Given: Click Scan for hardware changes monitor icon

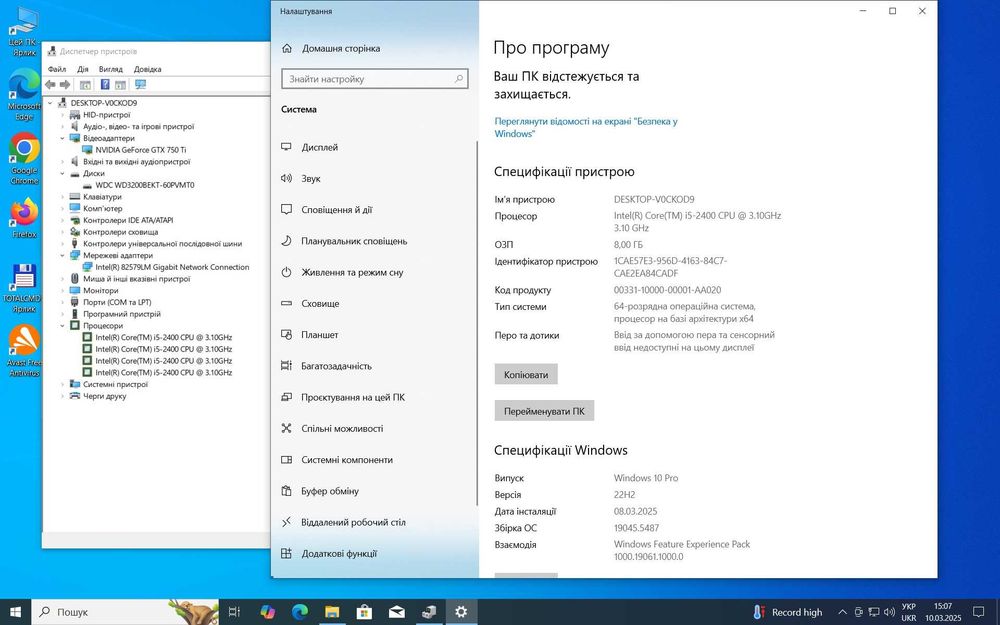Looking at the screenshot, I should pos(141,84).
